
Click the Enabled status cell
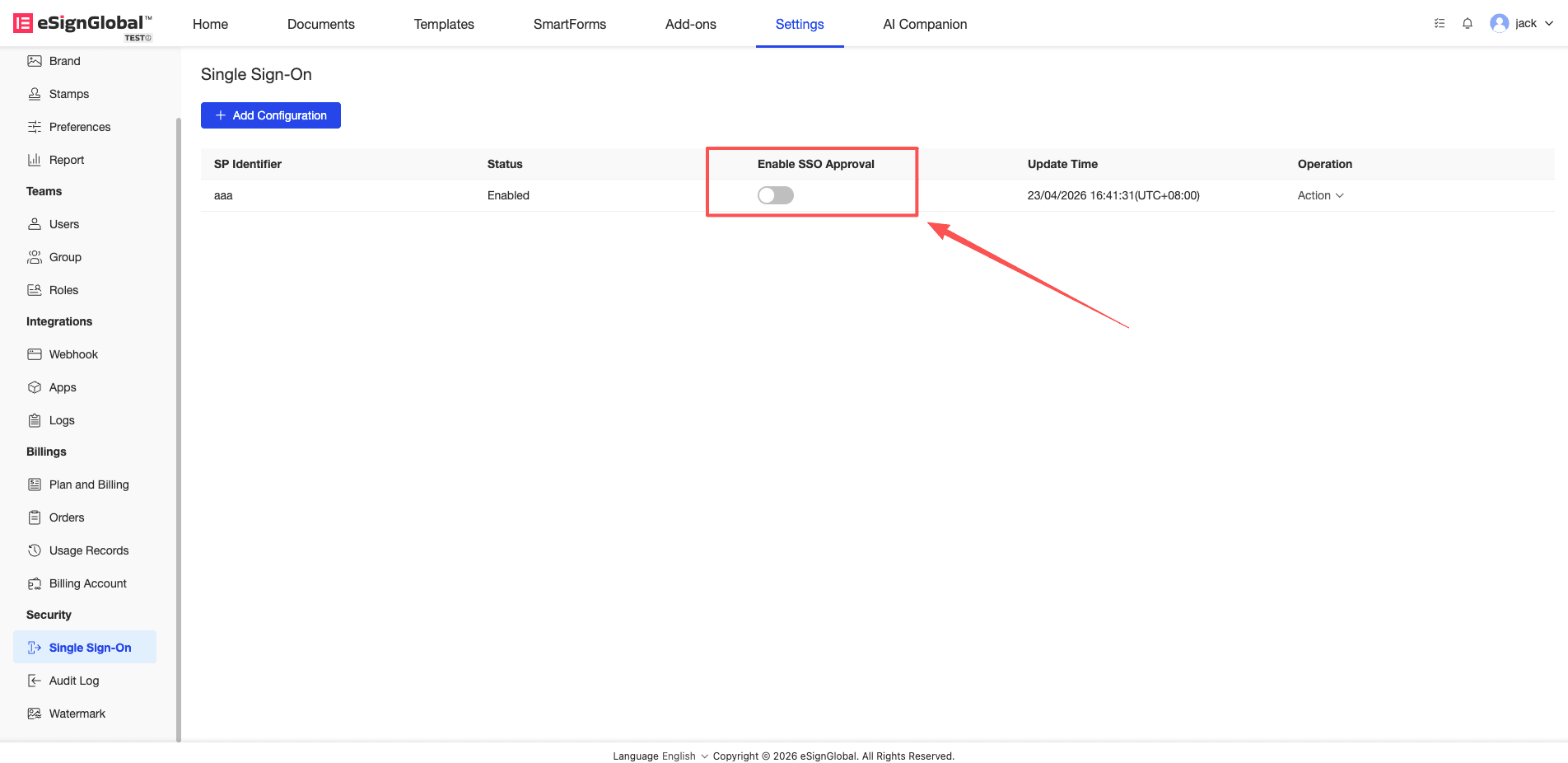[x=508, y=195]
